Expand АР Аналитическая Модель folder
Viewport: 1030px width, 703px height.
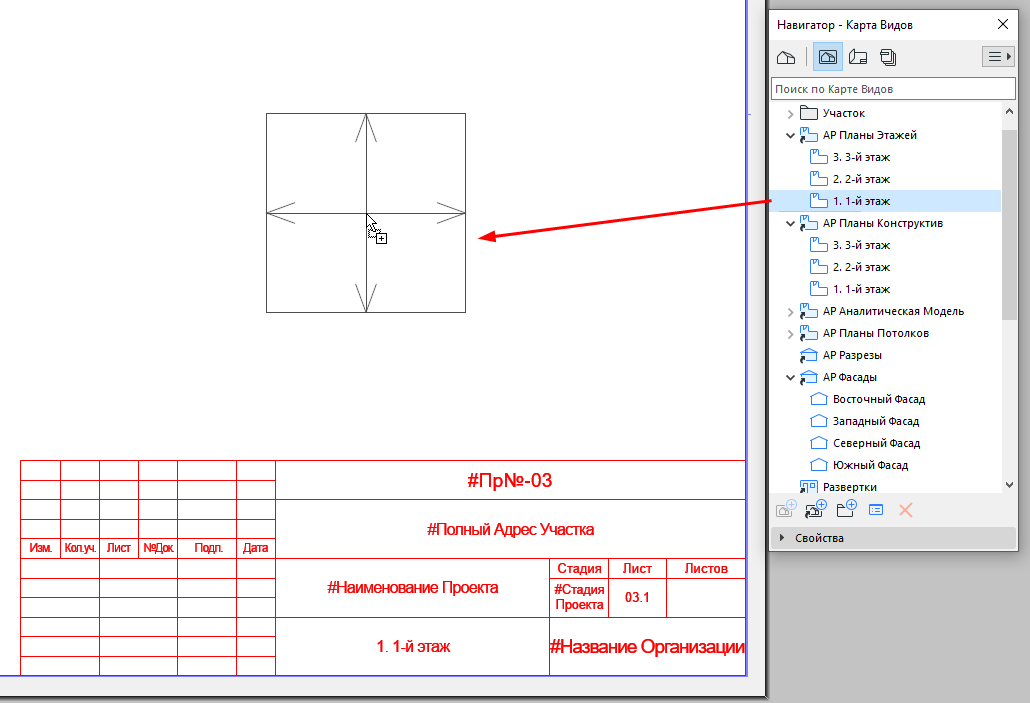(x=790, y=311)
